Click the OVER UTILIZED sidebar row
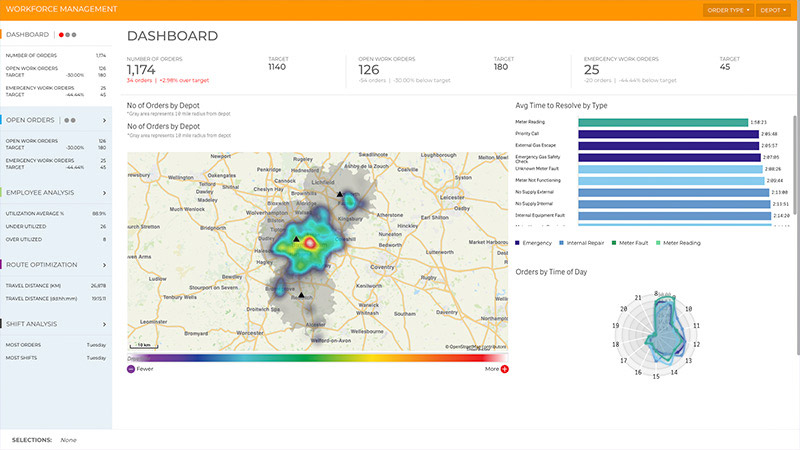The height and width of the screenshot is (450, 800). click(x=56, y=239)
